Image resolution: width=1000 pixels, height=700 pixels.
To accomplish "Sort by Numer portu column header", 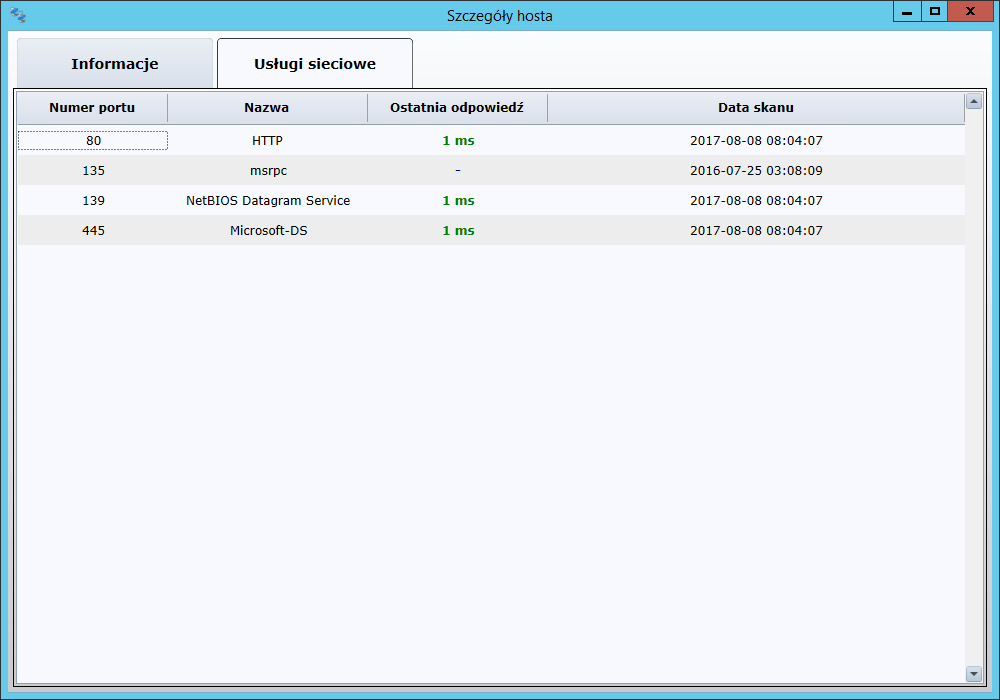I will [92, 108].
